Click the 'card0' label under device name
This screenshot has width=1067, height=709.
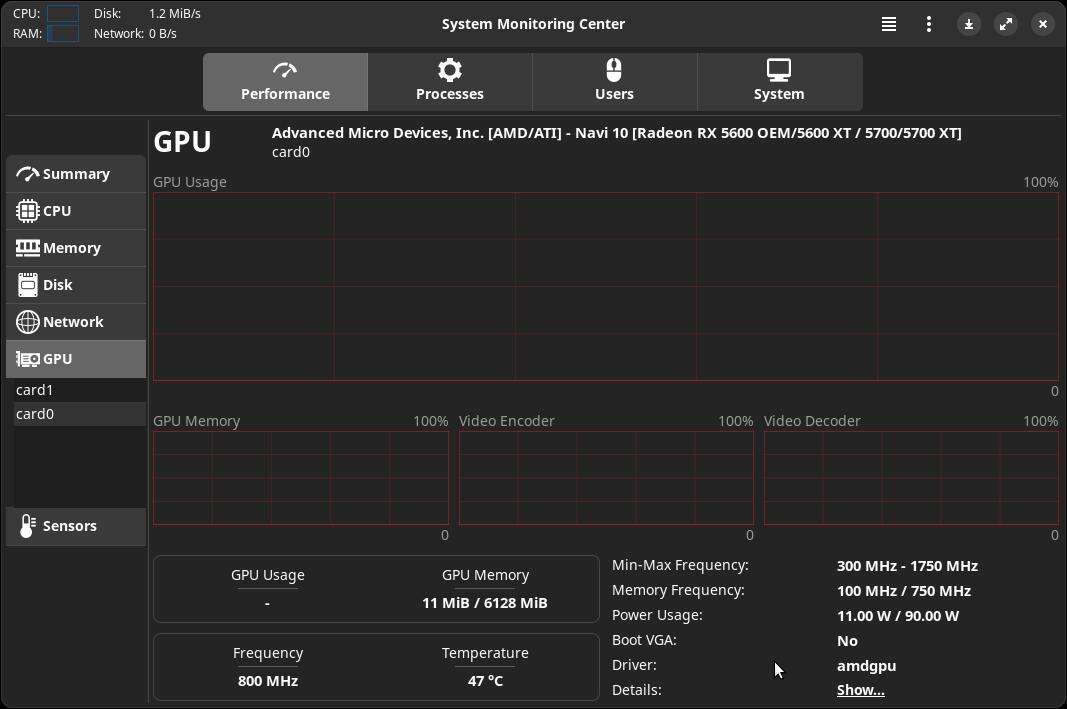coord(291,152)
